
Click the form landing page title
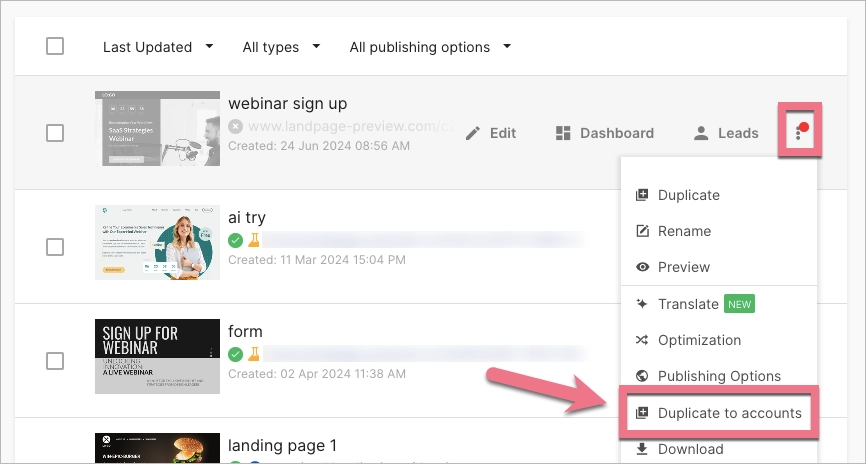[245, 331]
